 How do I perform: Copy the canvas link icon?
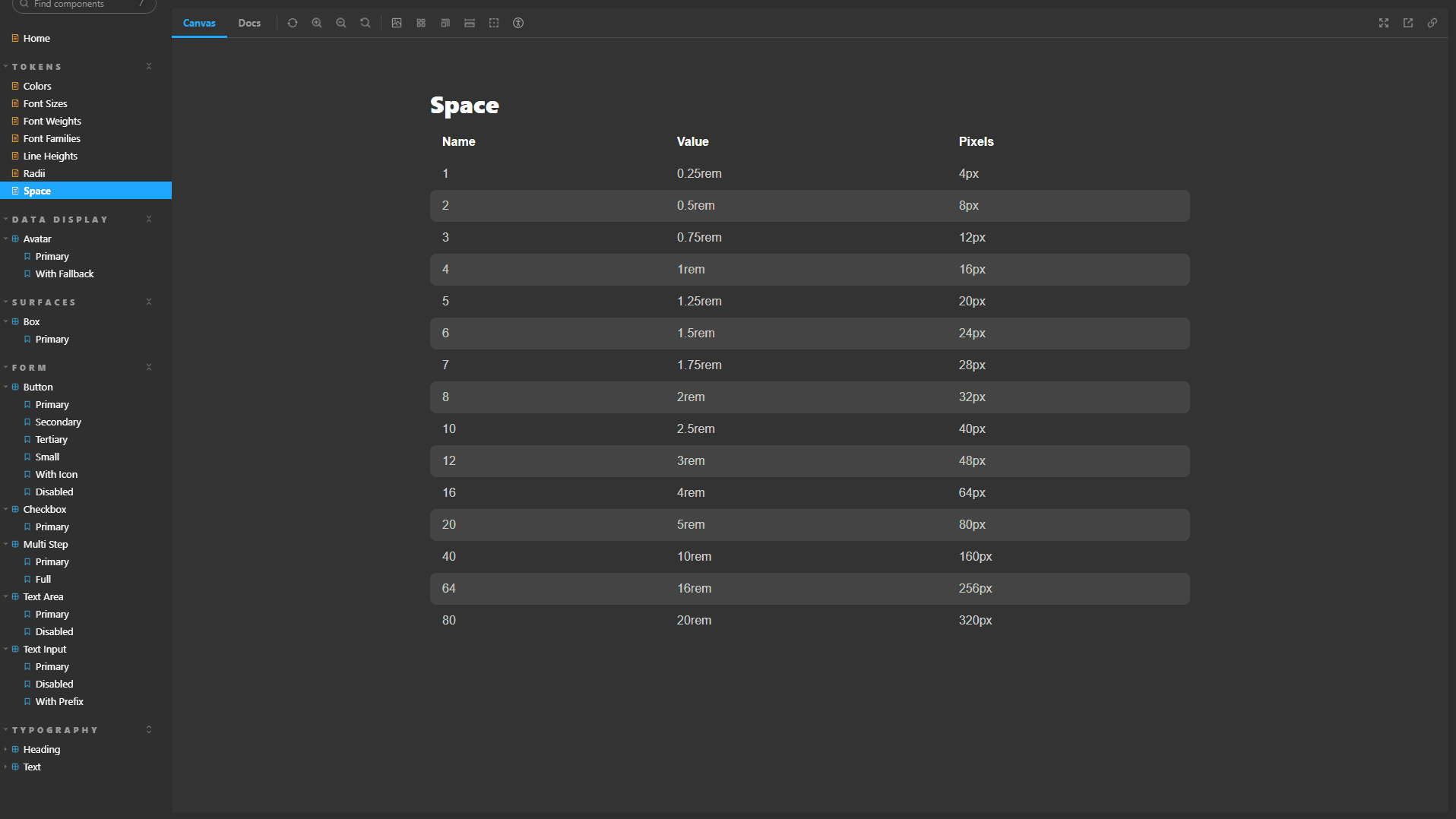click(1432, 23)
